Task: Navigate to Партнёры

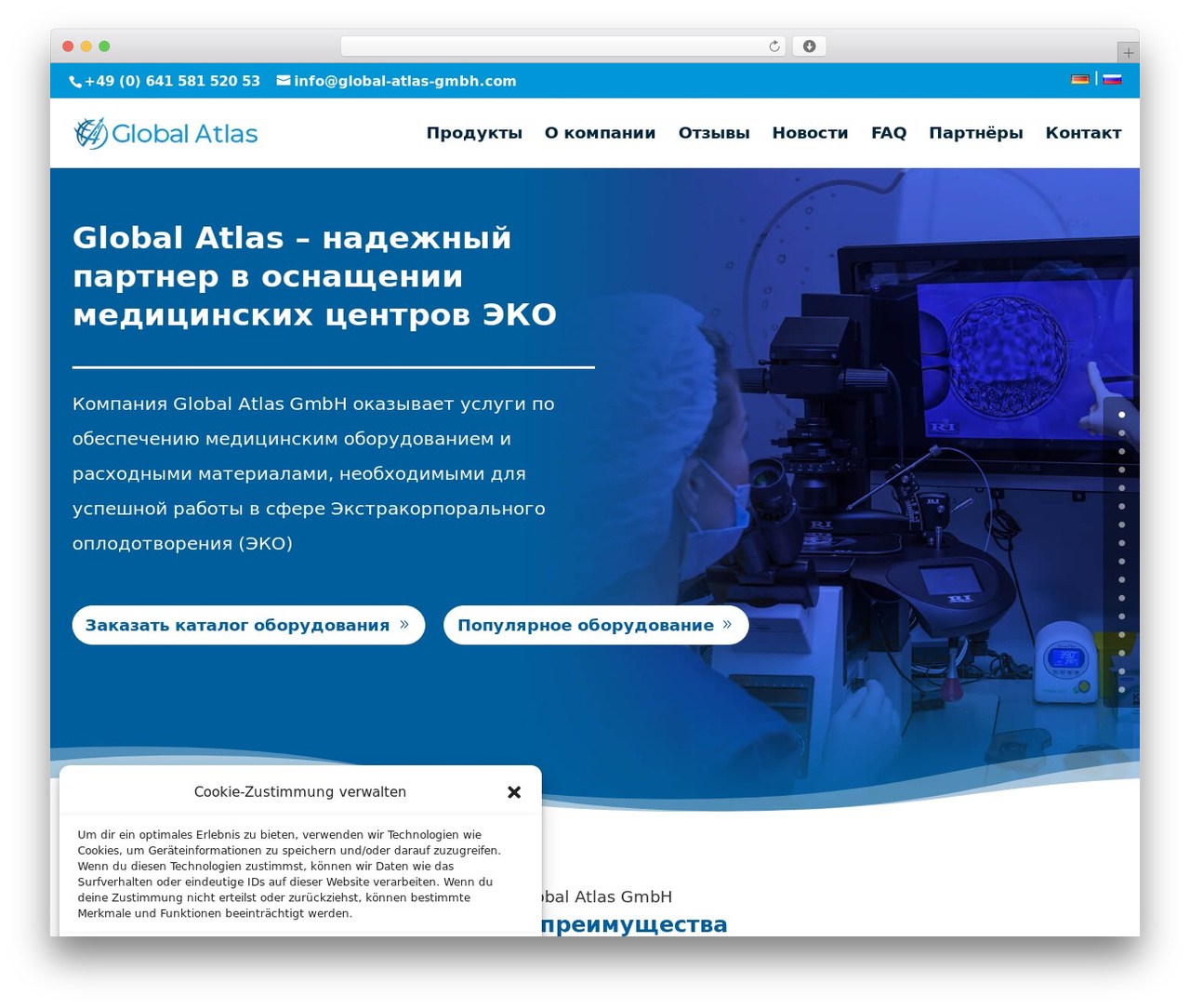Action: [975, 133]
